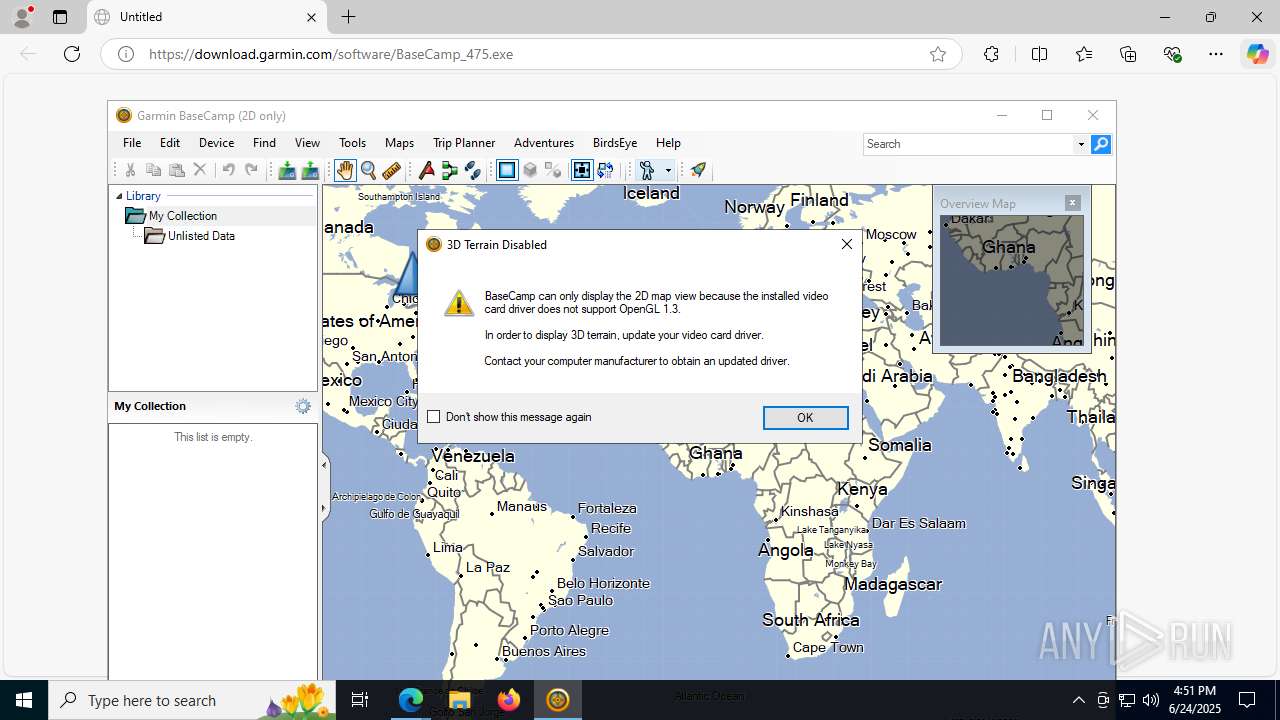Open the View menu
Image resolution: width=1280 pixels, height=720 pixels.
307,143
